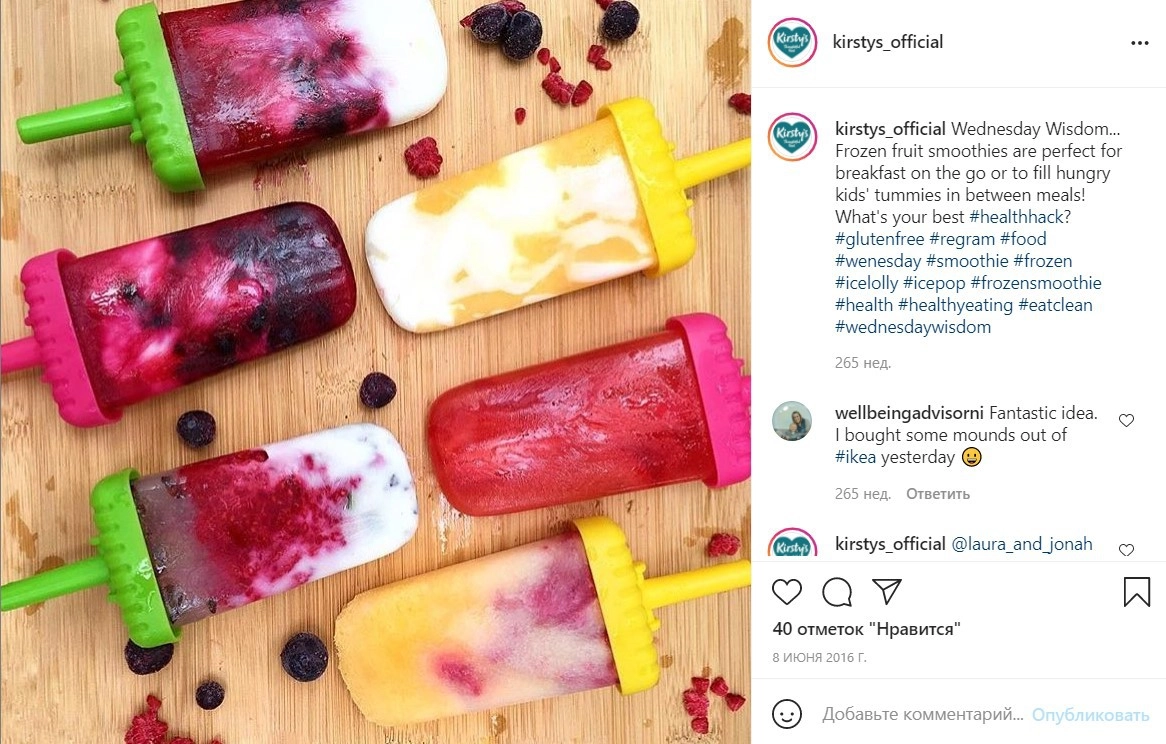Open the #glutenfree hashtag
The width and height of the screenshot is (1166, 744).
pyautogui.click(x=880, y=239)
